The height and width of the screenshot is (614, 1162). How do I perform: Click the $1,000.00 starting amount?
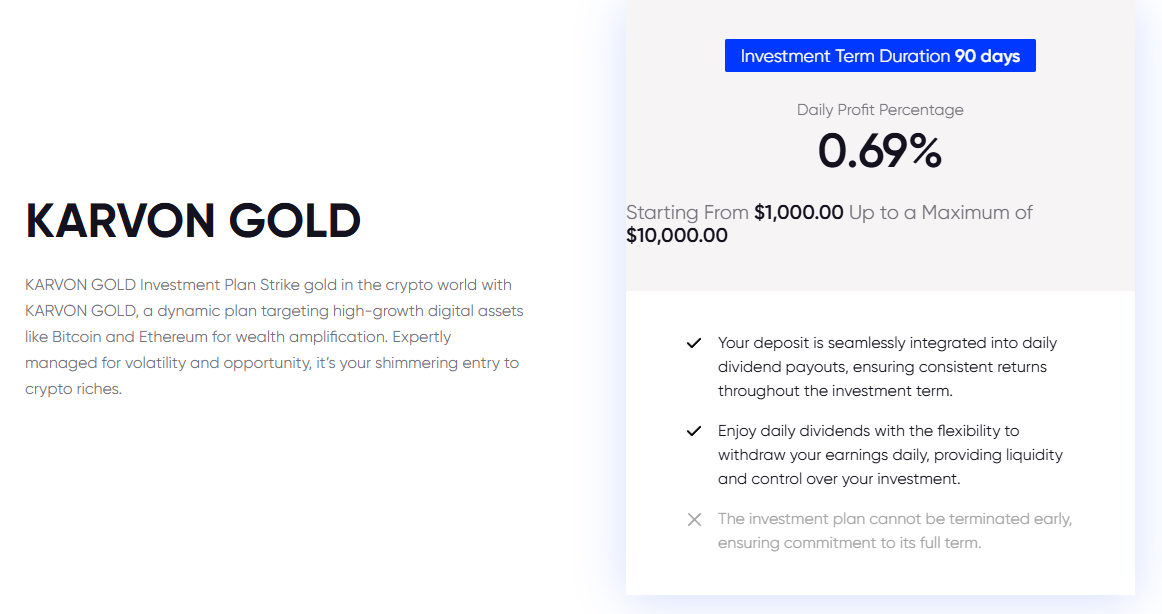pyautogui.click(x=798, y=213)
